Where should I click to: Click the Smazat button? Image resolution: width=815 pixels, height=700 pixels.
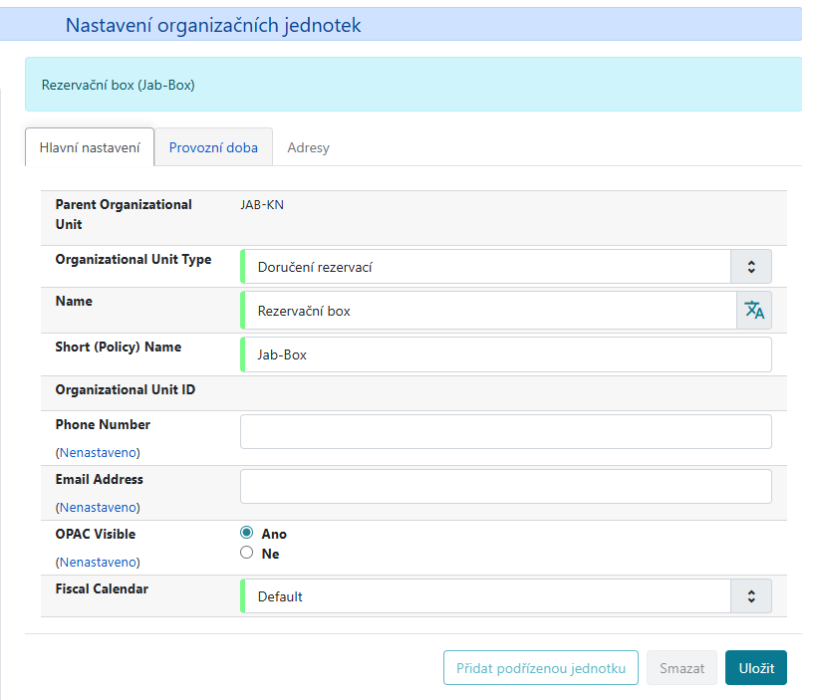pos(681,668)
